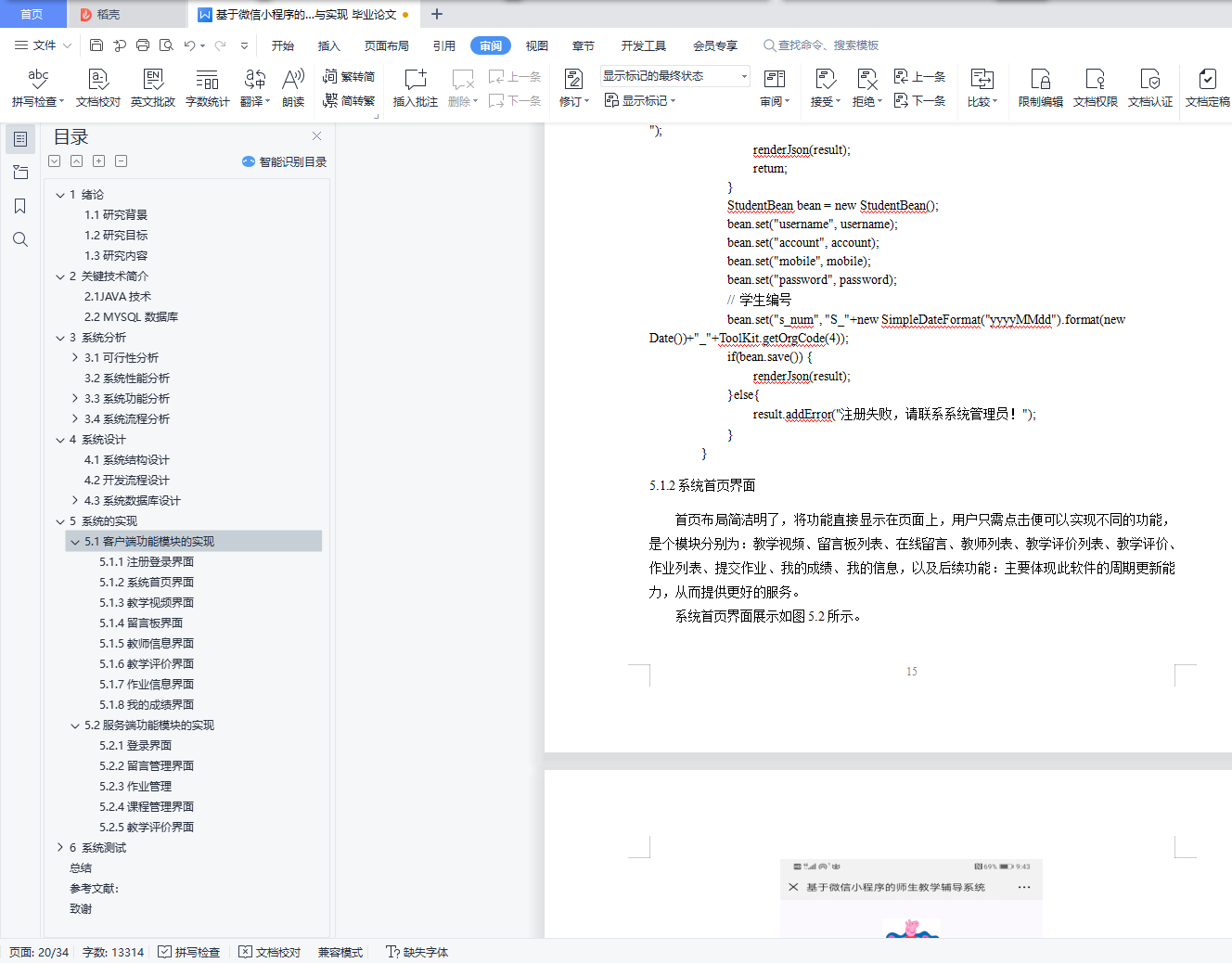Click page indicator 页面: 20/34
The width and height of the screenshot is (1232, 963).
tap(39, 952)
